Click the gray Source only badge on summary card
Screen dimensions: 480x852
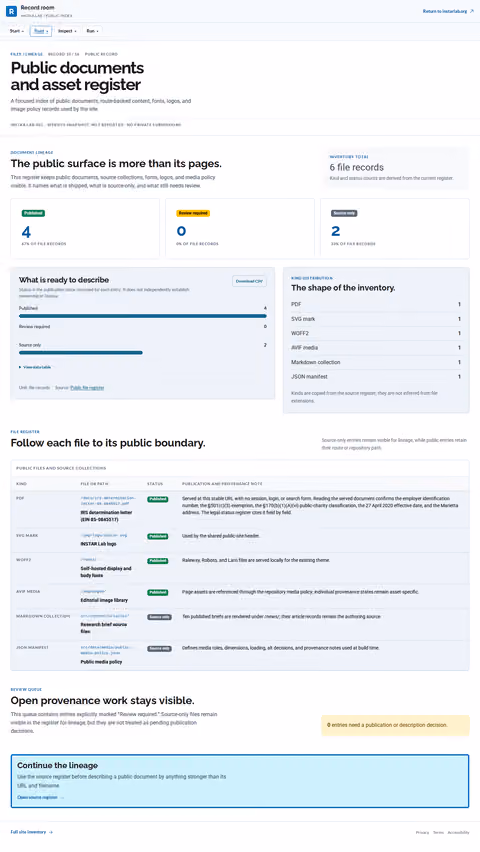click(344, 213)
